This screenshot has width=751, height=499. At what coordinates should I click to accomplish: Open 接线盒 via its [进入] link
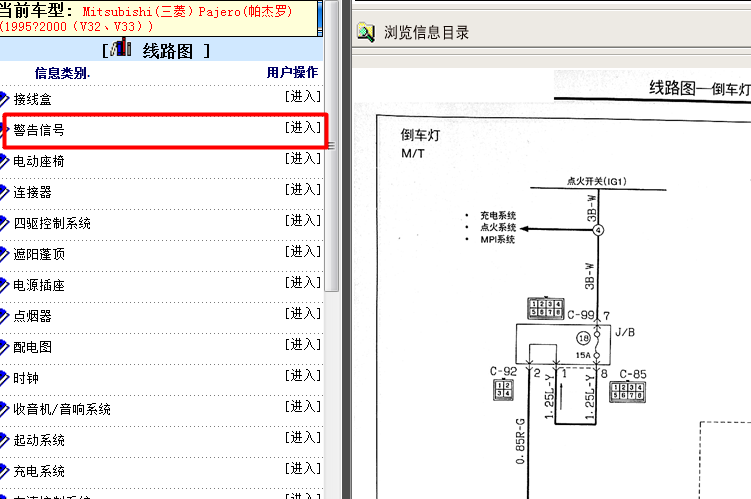(x=303, y=97)
